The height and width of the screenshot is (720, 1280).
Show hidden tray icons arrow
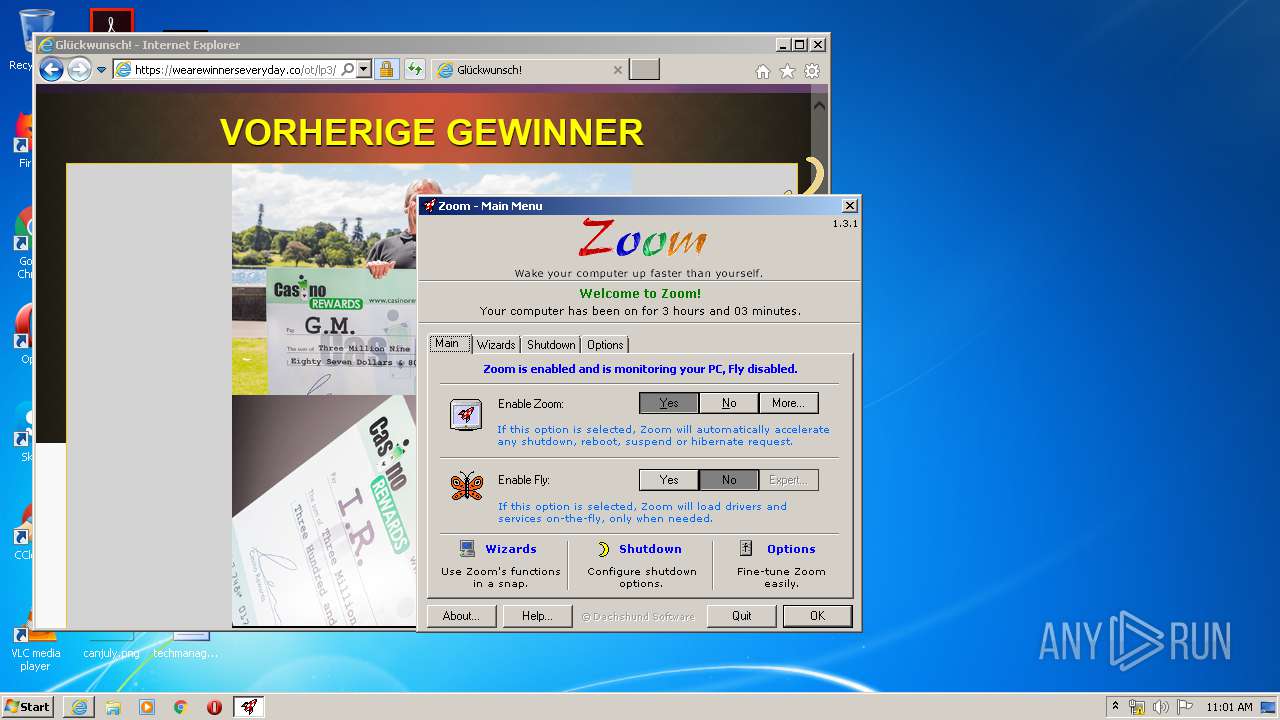coord(1115,707)
